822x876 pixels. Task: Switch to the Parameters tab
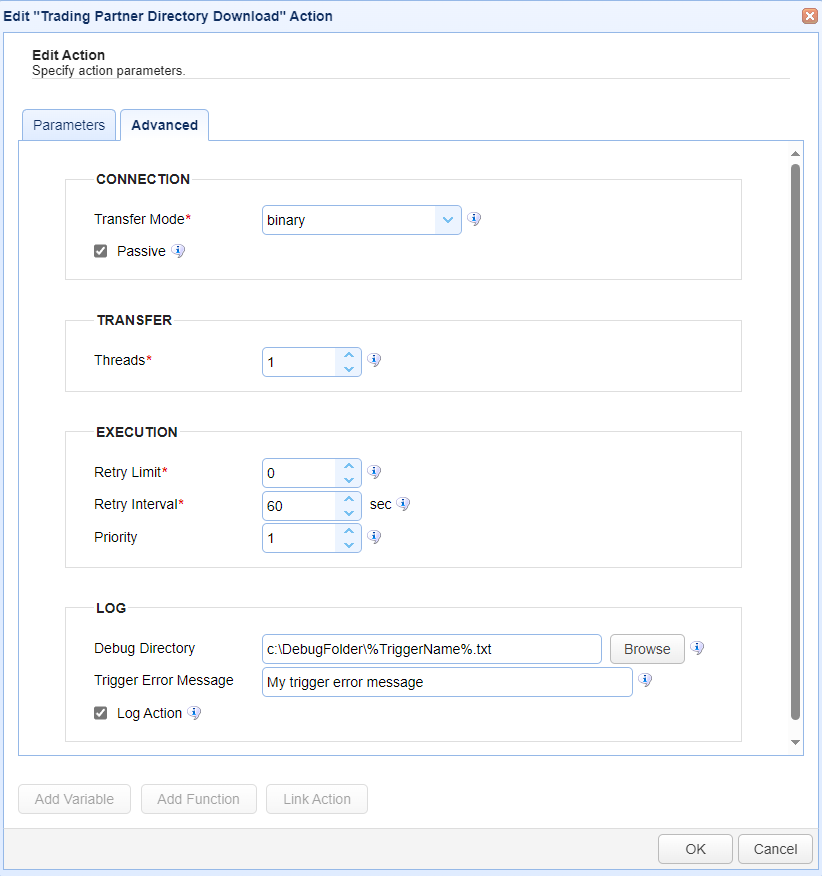(x=69, y=125)
